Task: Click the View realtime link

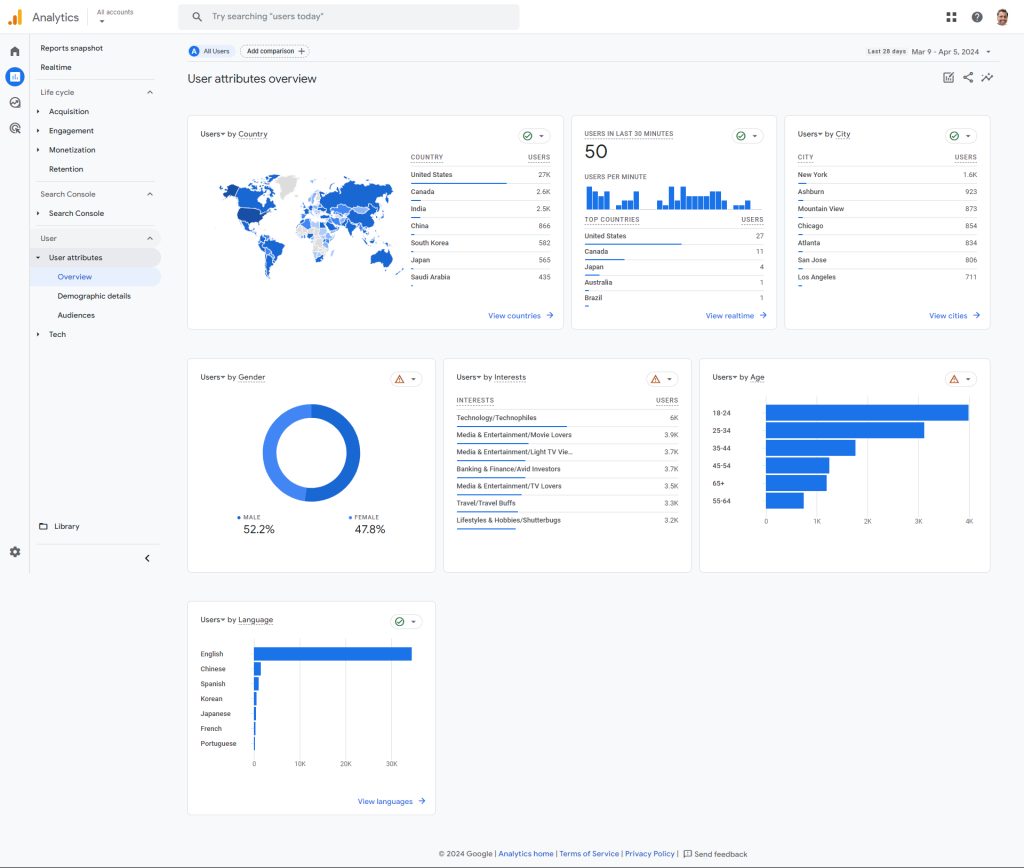Action: (x=735, y=316)
